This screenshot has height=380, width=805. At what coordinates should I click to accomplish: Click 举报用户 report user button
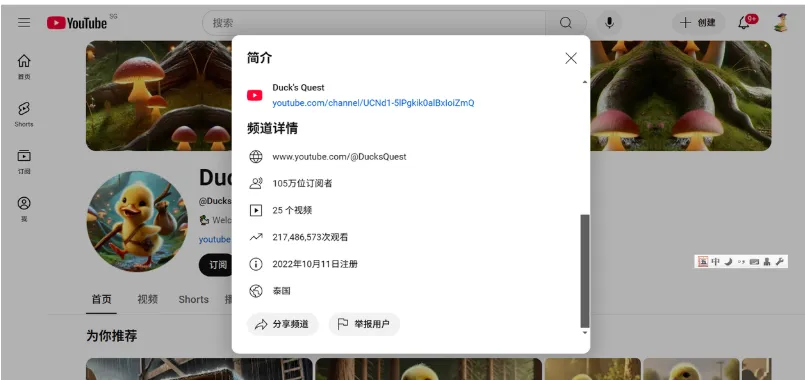point(364,324)
